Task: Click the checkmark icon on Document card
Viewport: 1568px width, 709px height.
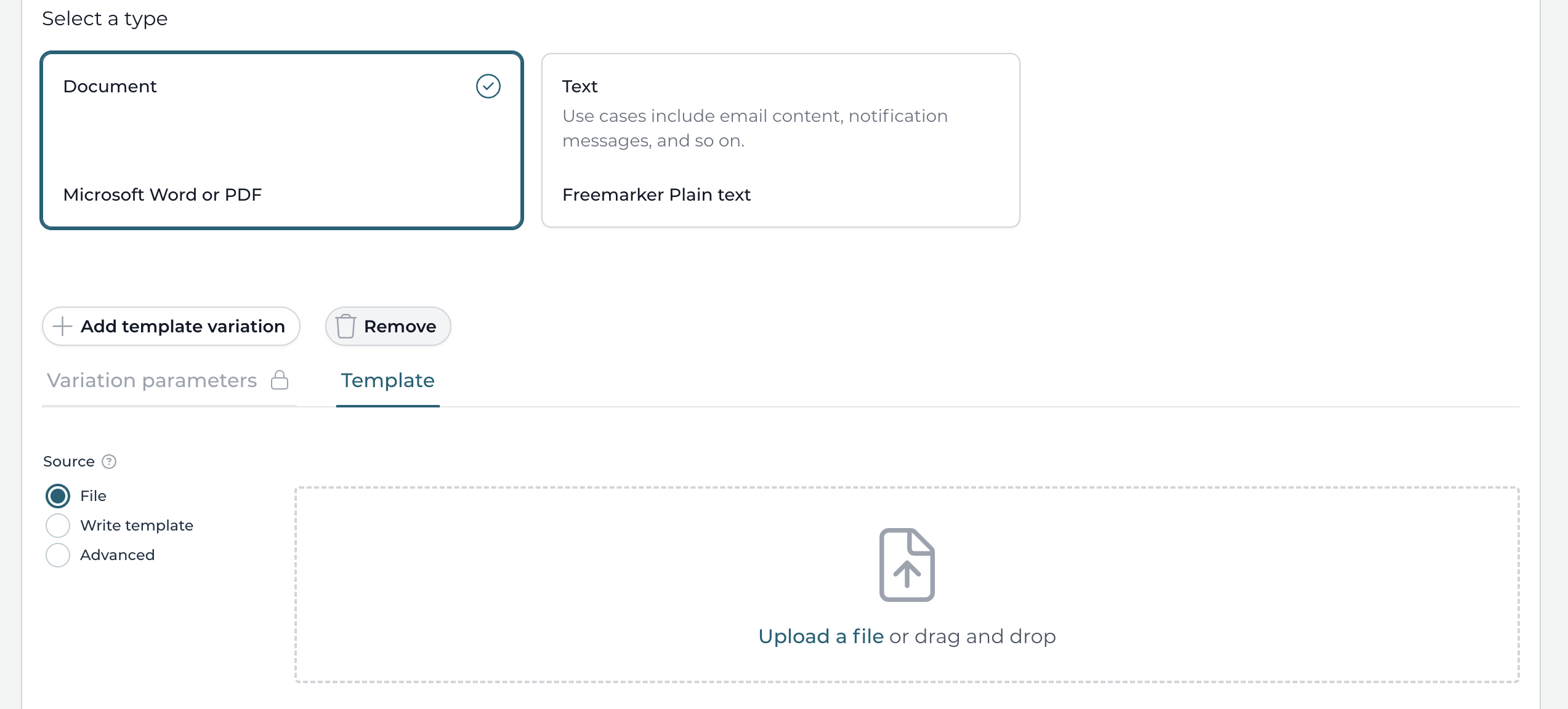Action: click(x=488, y=86)
